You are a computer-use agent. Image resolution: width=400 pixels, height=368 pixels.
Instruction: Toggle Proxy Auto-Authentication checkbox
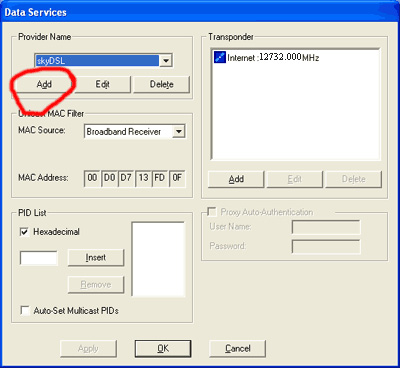coord(212,212)
